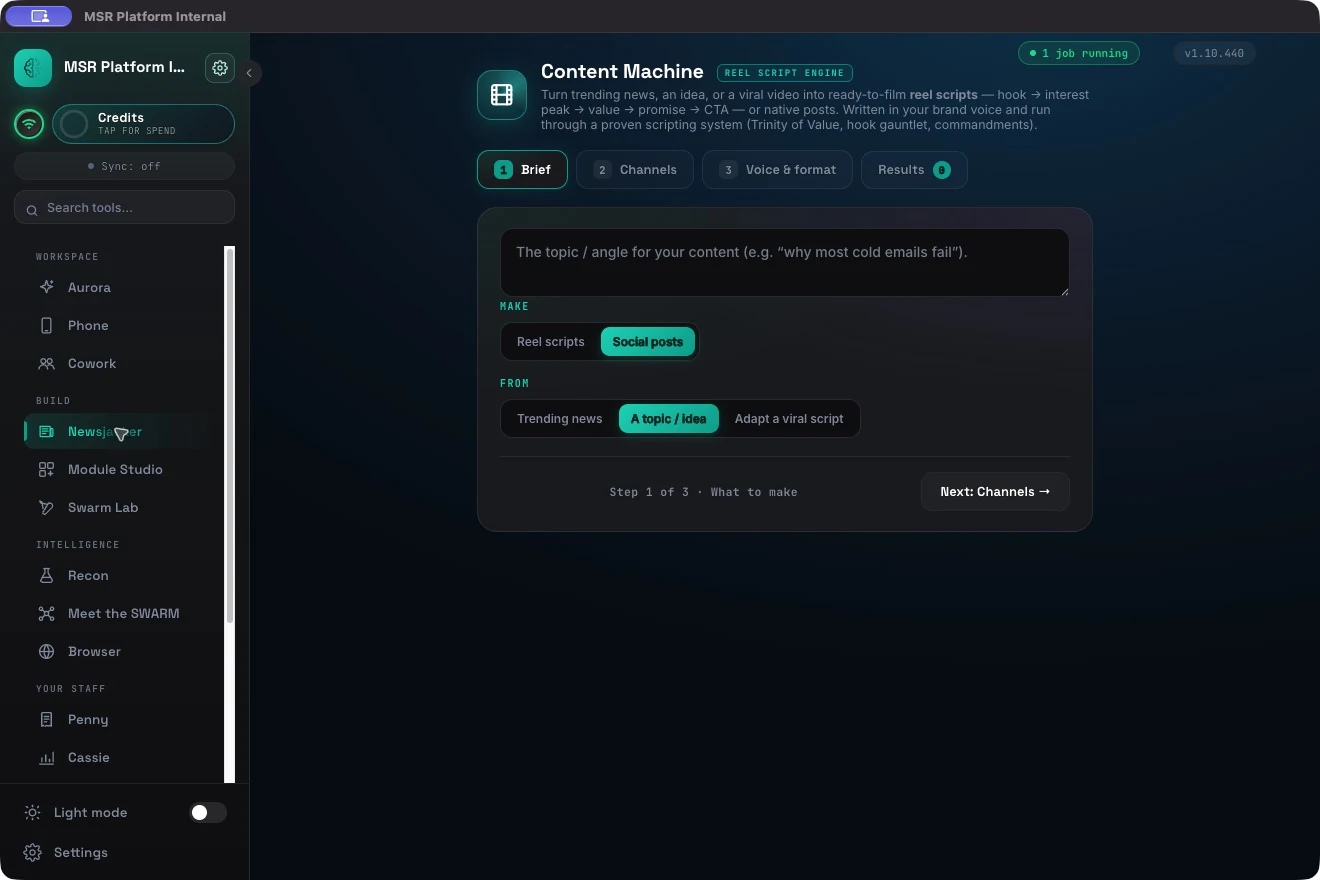
Task: Select the Social posts option under Make
Action: 648,341
